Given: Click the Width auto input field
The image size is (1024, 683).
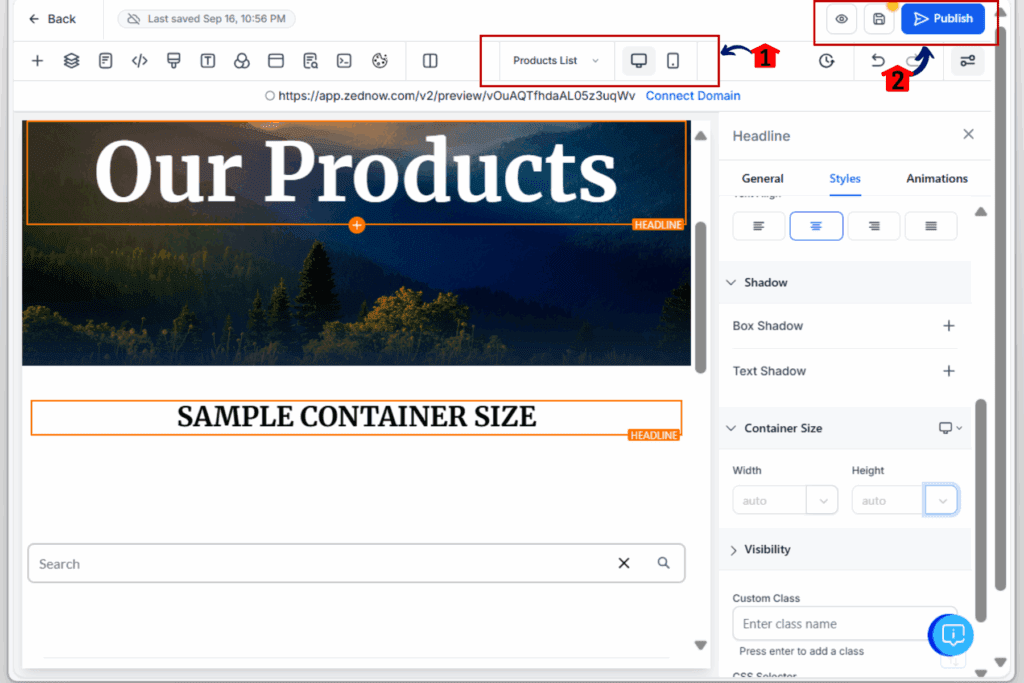Looking at the screenshot, I should pyautogui.click(x=769, y=501).
